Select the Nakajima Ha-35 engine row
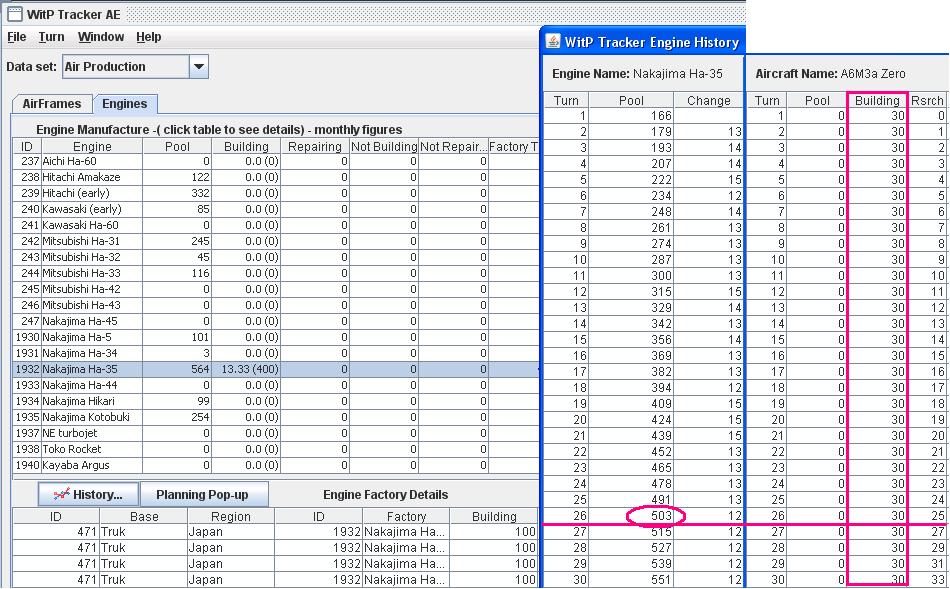Image resolution: width=950 pixels, height=589 pixels. [276, 369]
